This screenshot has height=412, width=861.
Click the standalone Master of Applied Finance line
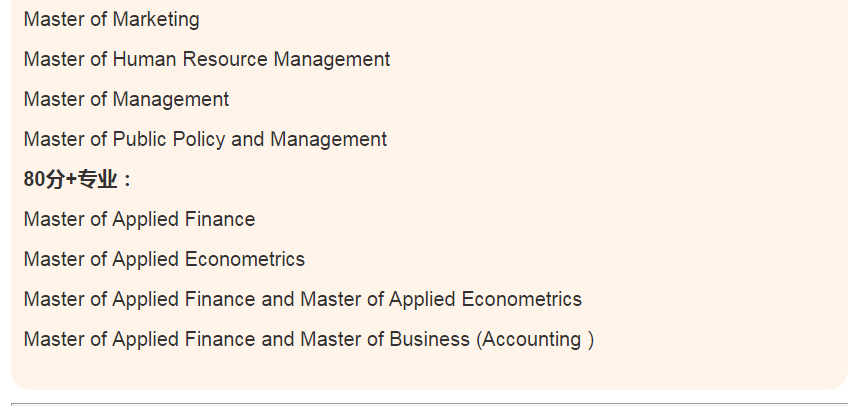(x=139, y=219)
